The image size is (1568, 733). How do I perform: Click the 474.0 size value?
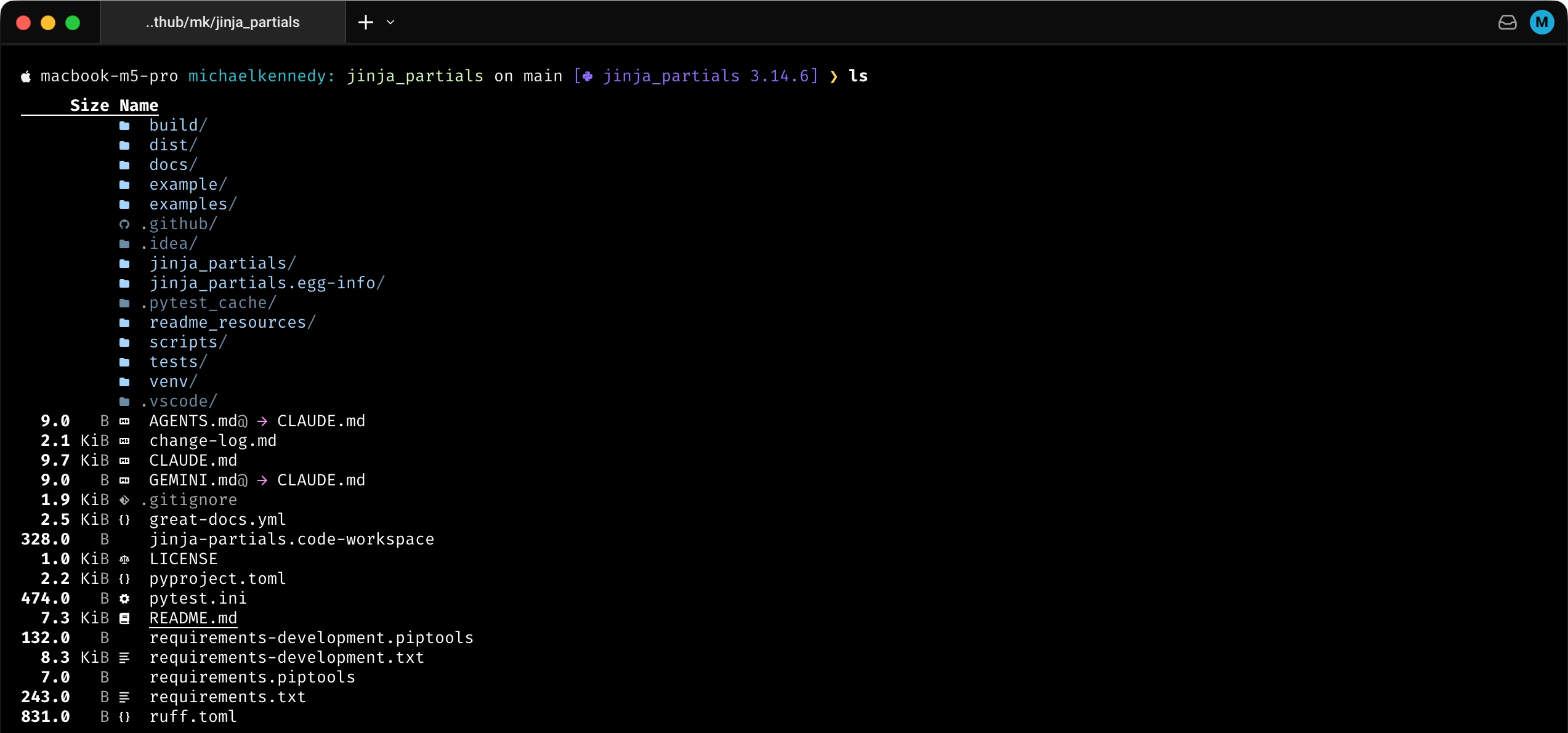tap(46, 598)
